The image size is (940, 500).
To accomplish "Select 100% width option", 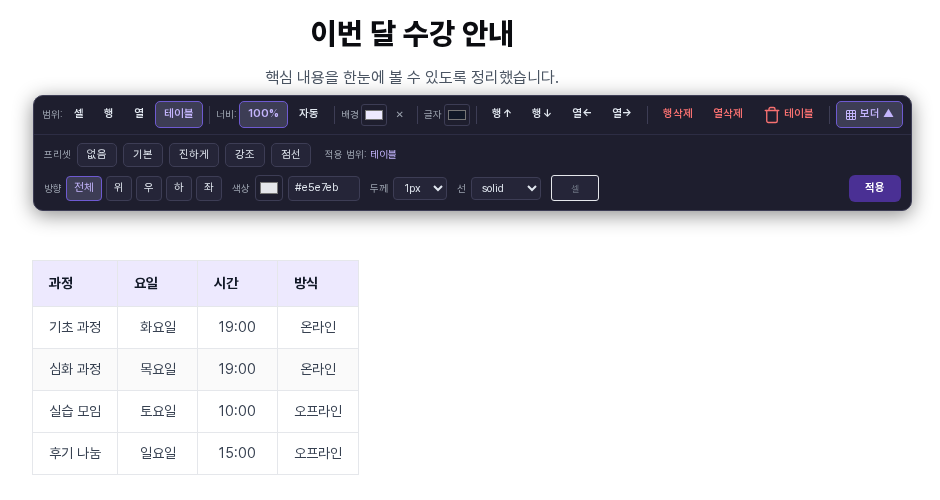I will click(263, 114).
